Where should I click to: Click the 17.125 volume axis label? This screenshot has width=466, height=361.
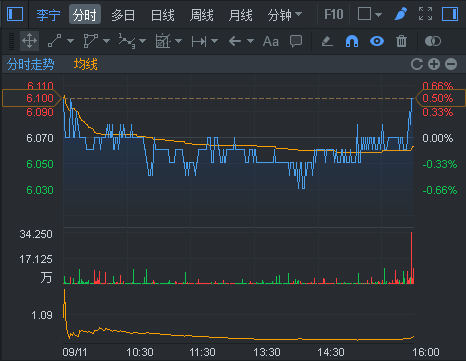(x=36, y=259)
